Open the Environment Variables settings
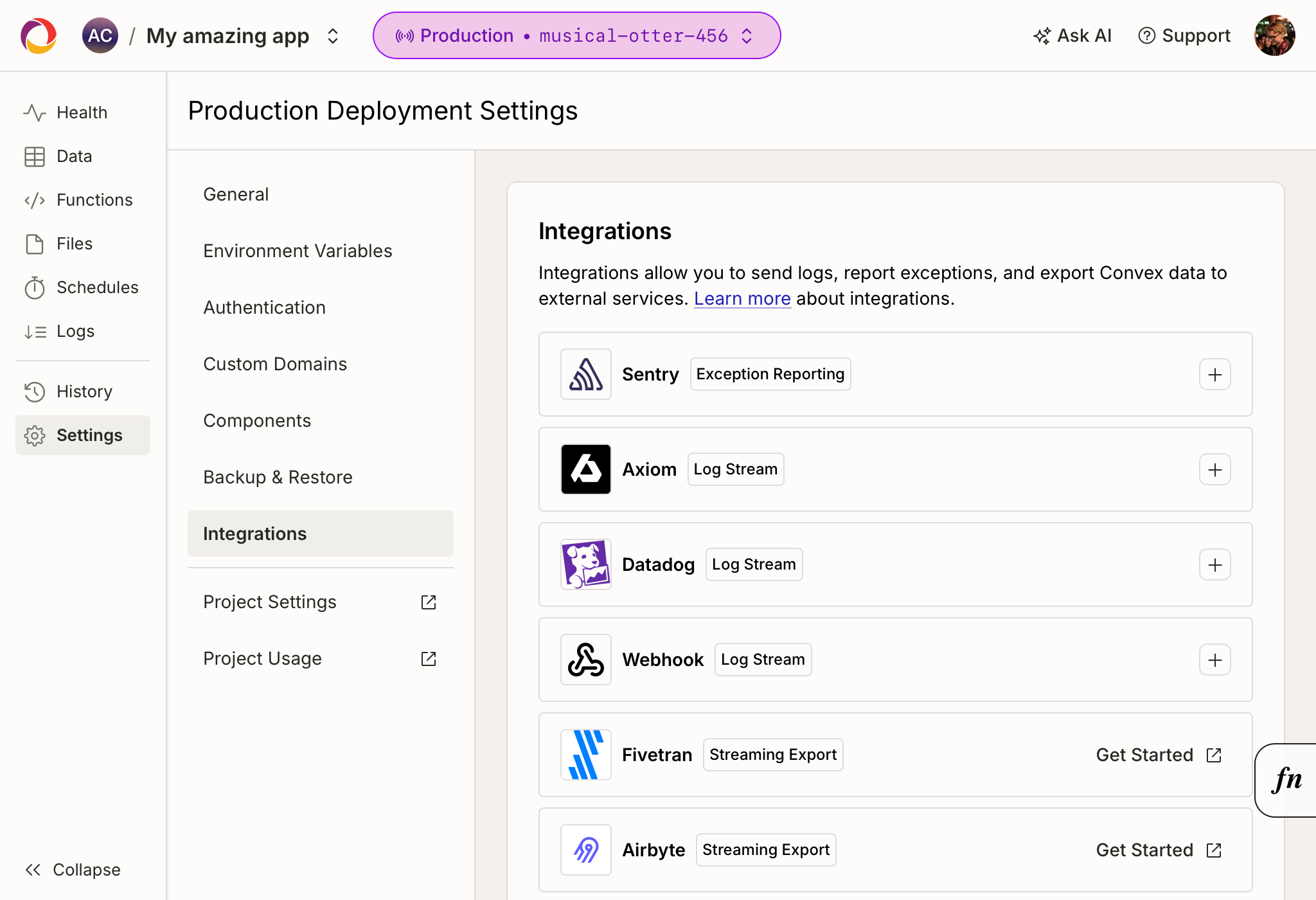Viewport: 1316px width, 900px height. (x=321, y=251)
